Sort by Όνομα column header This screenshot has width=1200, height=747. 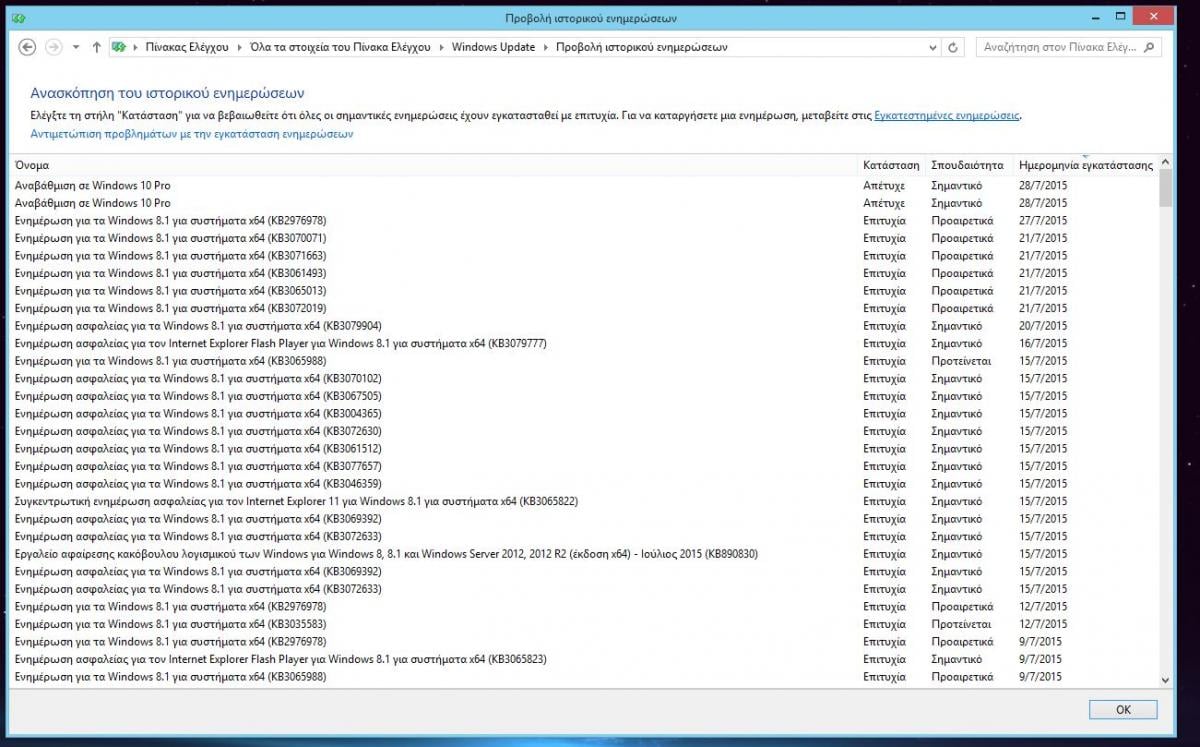point(433,165)
